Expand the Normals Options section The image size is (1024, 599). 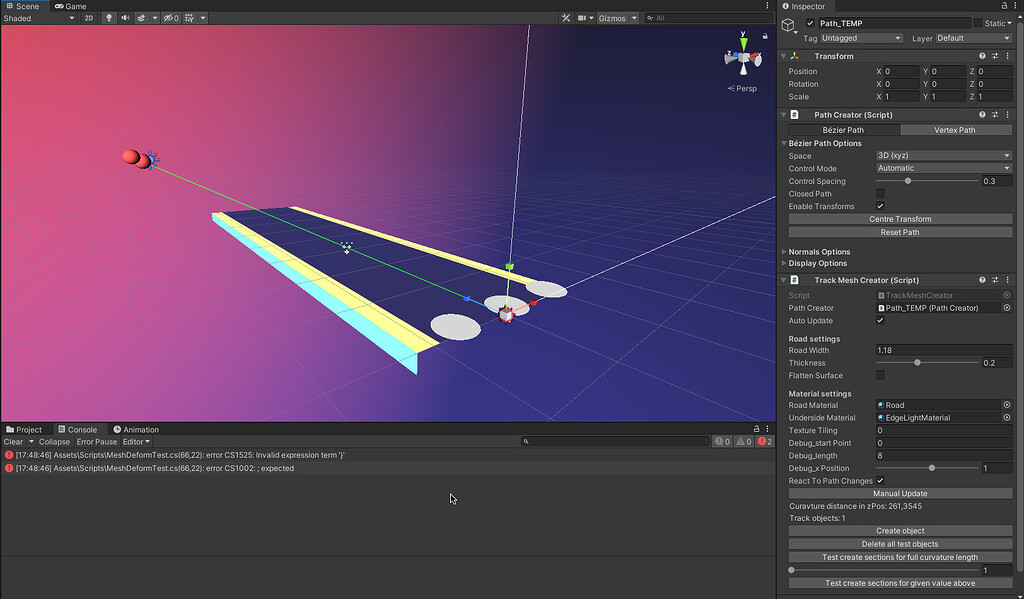click(786, 251)
